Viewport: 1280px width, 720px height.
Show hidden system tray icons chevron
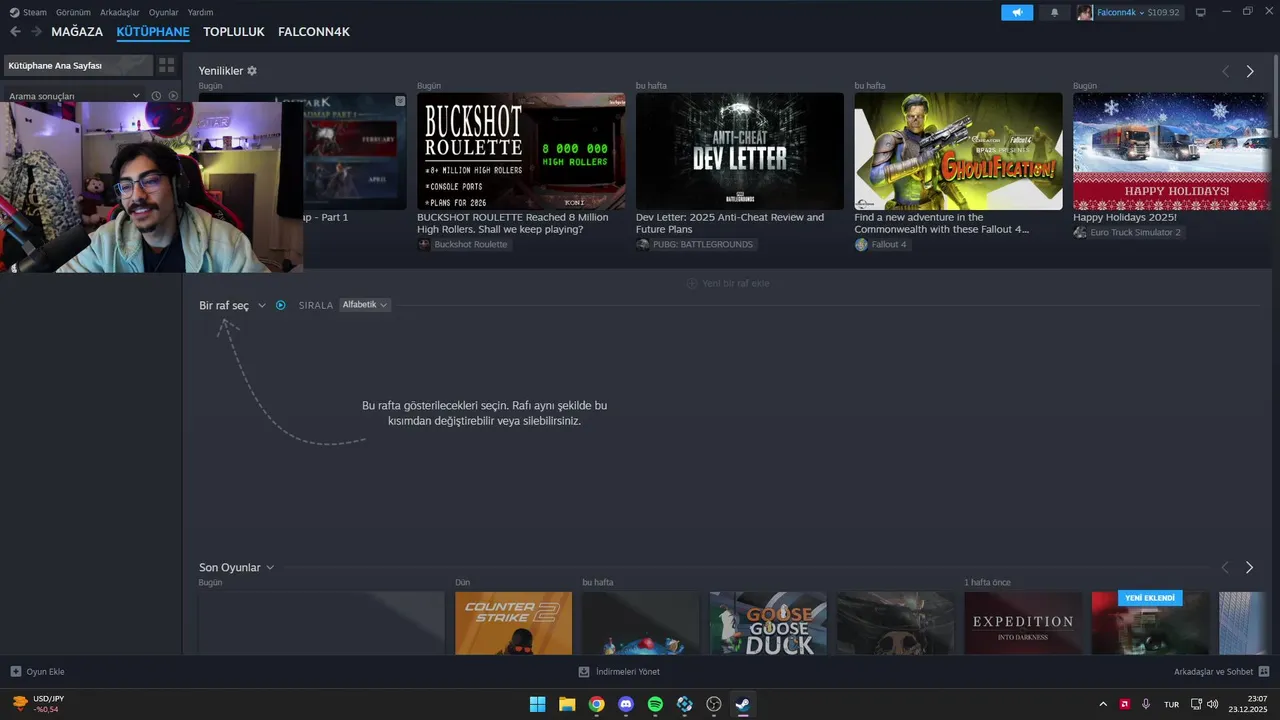pos(1103,704)
